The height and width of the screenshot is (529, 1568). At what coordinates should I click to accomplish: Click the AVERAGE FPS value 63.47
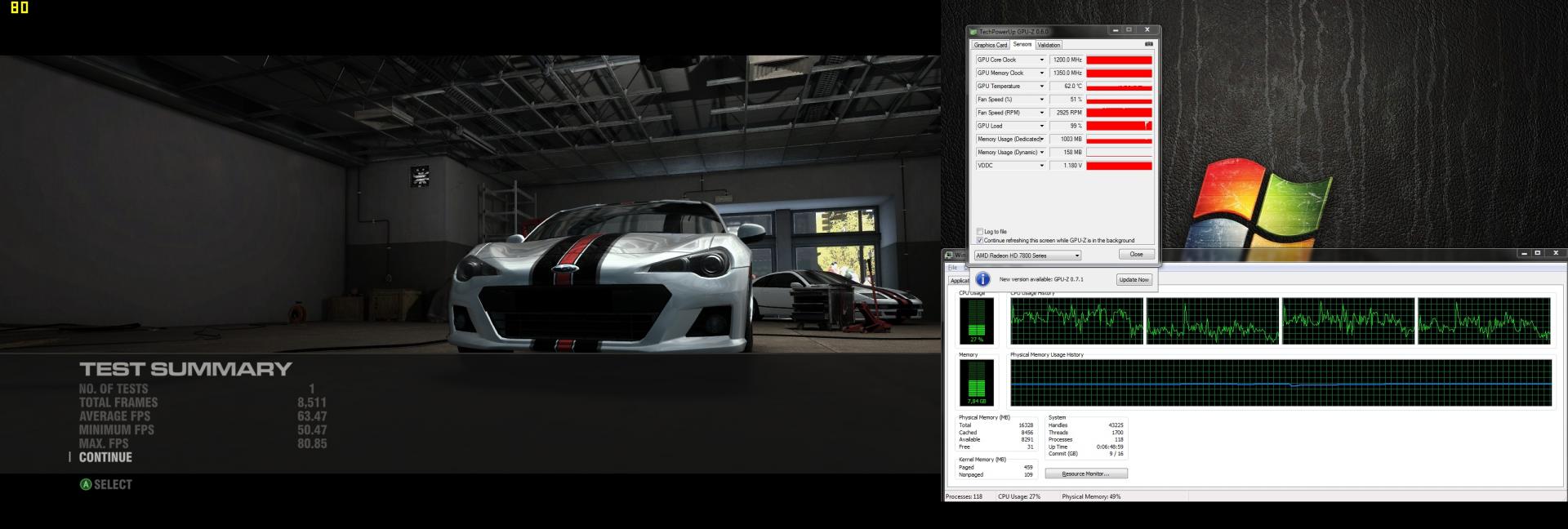pyautogui.click(x=312, y=416)
